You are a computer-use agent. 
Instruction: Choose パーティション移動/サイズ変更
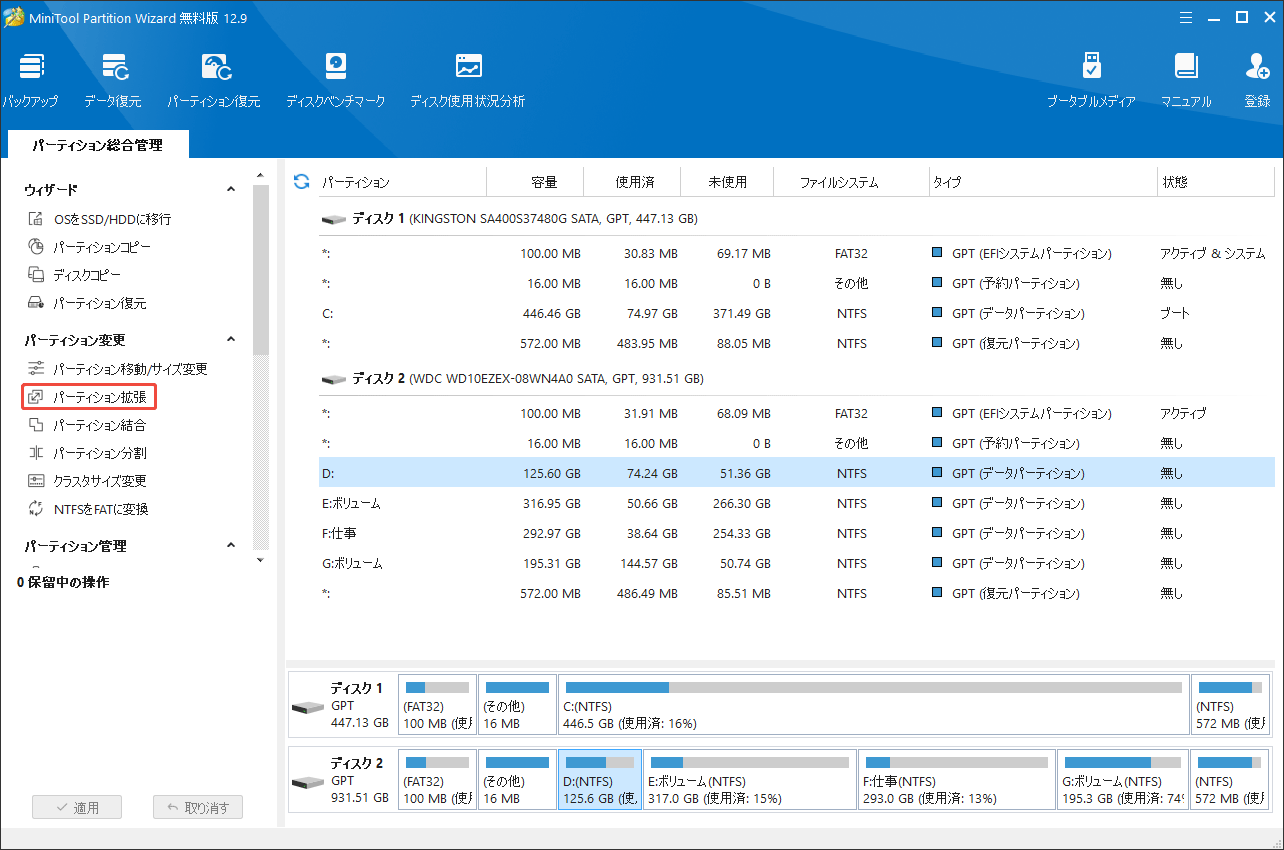point(118,369)
